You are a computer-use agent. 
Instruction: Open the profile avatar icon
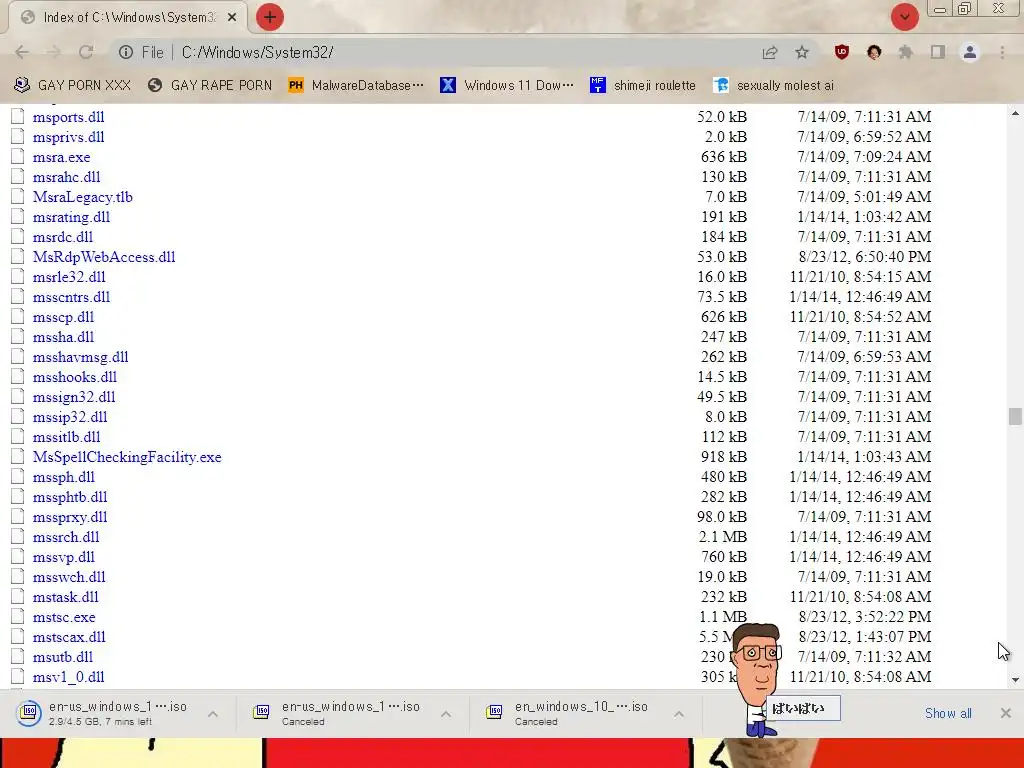pyautogui.click(x=970, y=52)
